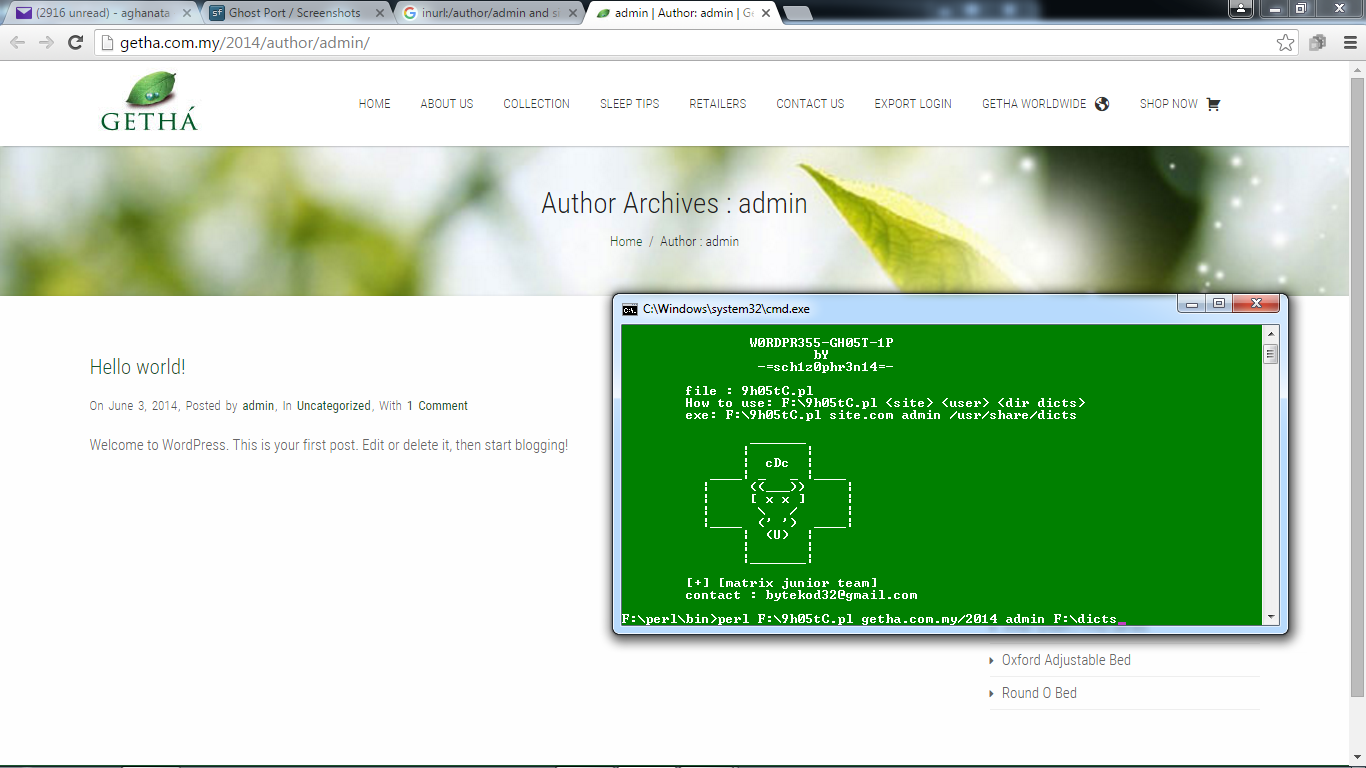Minimize the cmd.exe window
Image resolution: width=1366 pixels, height=768 pixels.
[1192, 304]
